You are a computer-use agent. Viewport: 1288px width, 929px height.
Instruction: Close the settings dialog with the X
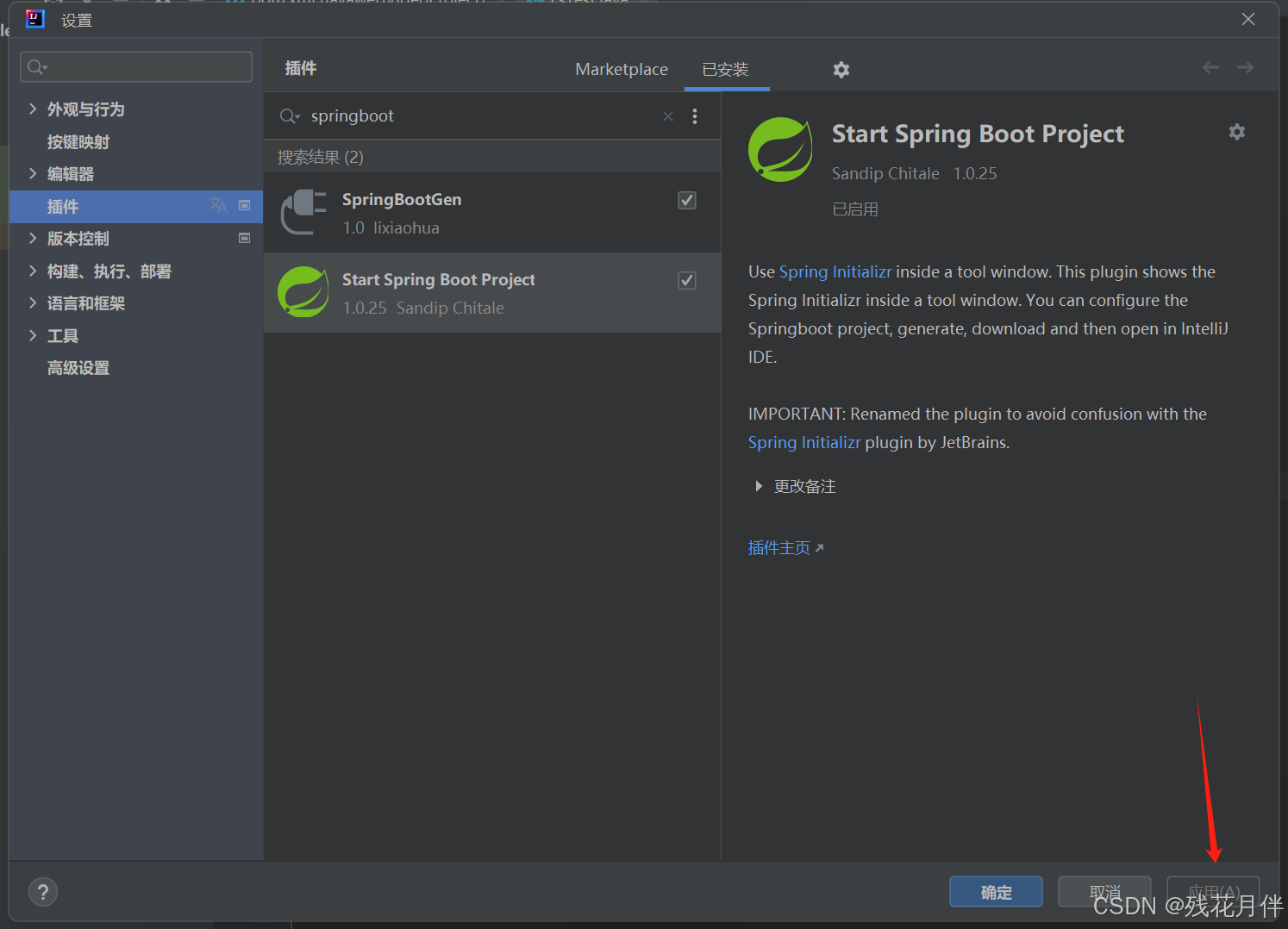coord(1248,19)
